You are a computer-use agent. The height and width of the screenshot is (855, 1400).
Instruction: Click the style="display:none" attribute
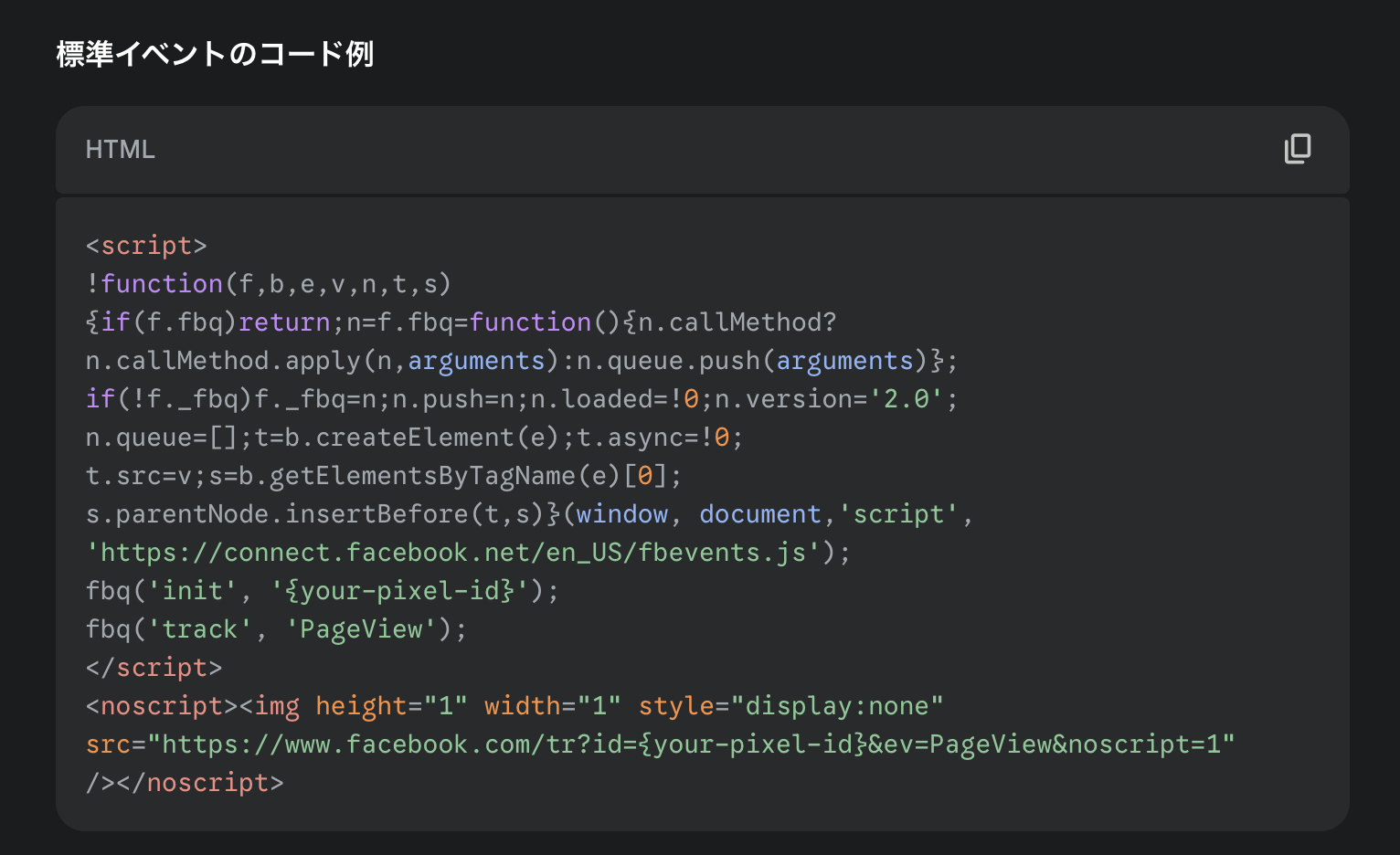[790, 706]
